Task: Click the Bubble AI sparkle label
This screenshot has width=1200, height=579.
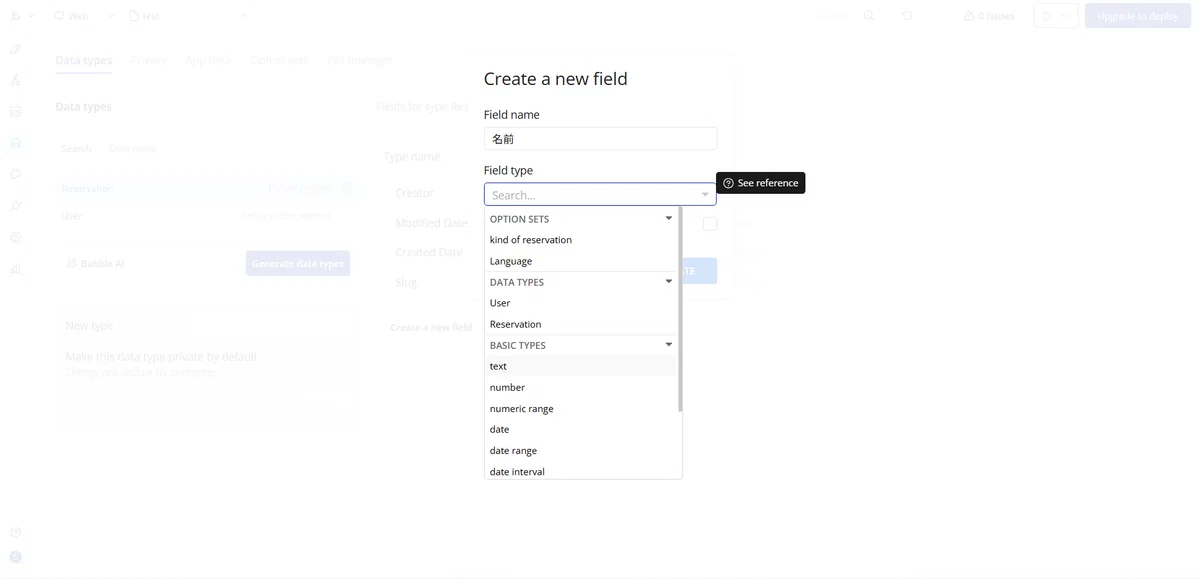Action: [96, 263]
